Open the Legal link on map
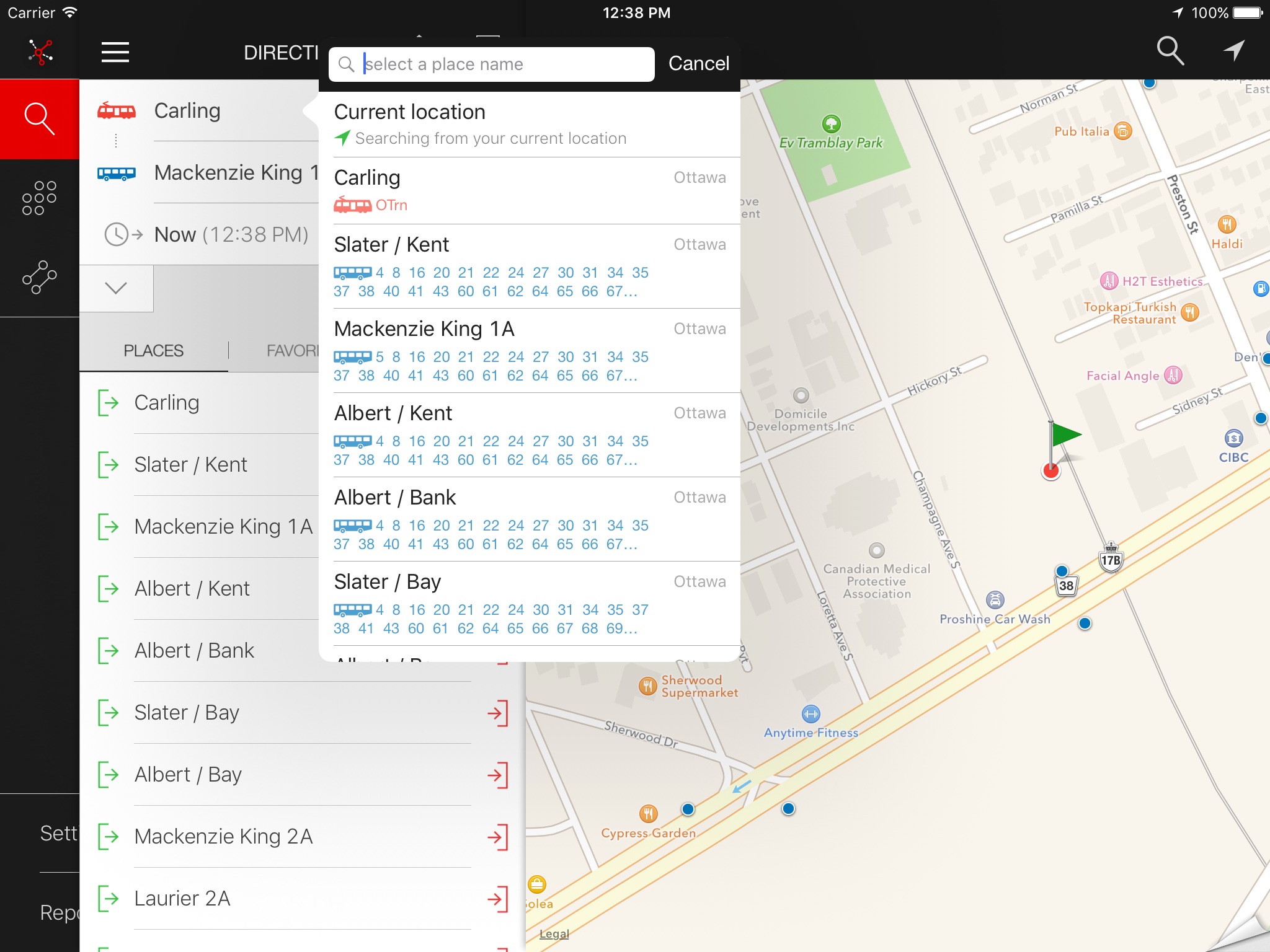1270x952 pixels. [x=554, y=934]
